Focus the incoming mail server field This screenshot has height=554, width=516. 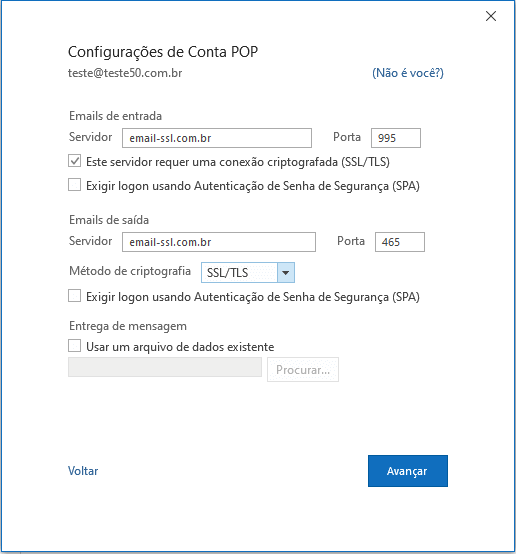(217, 138)
